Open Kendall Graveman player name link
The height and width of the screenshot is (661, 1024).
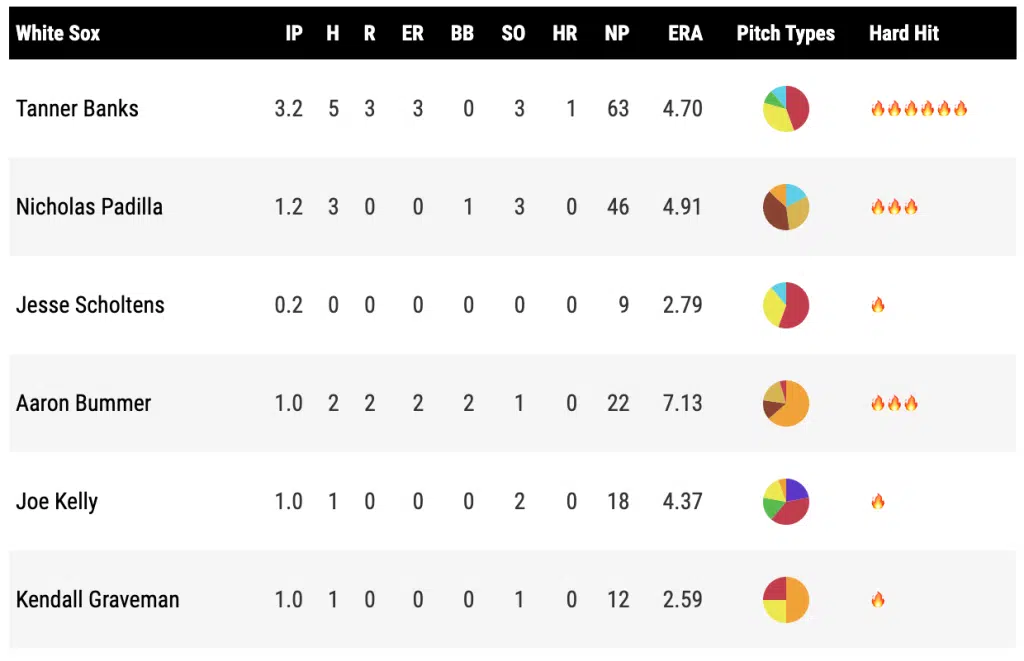coord(98,600)
